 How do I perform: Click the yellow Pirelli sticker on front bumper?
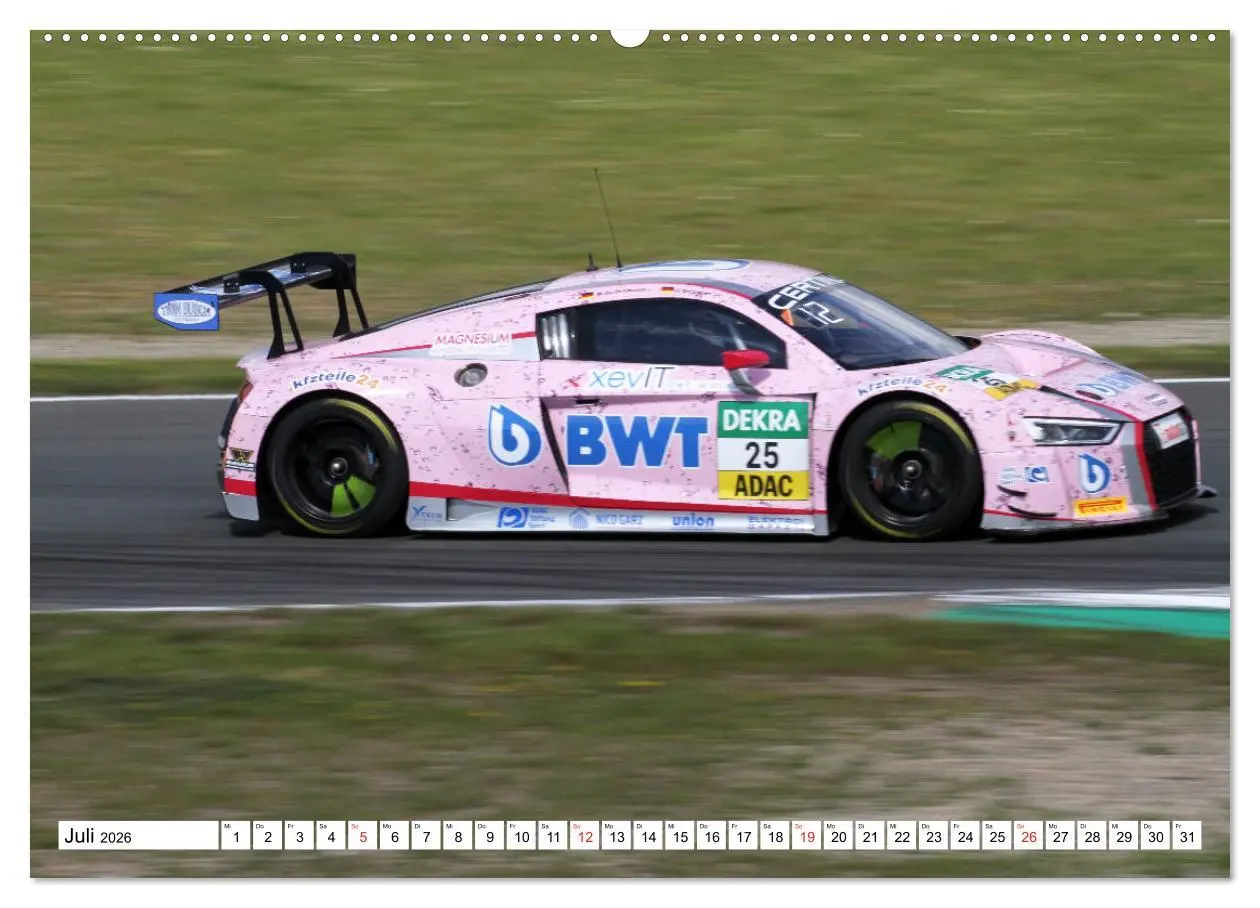(x=1100, y=506)
